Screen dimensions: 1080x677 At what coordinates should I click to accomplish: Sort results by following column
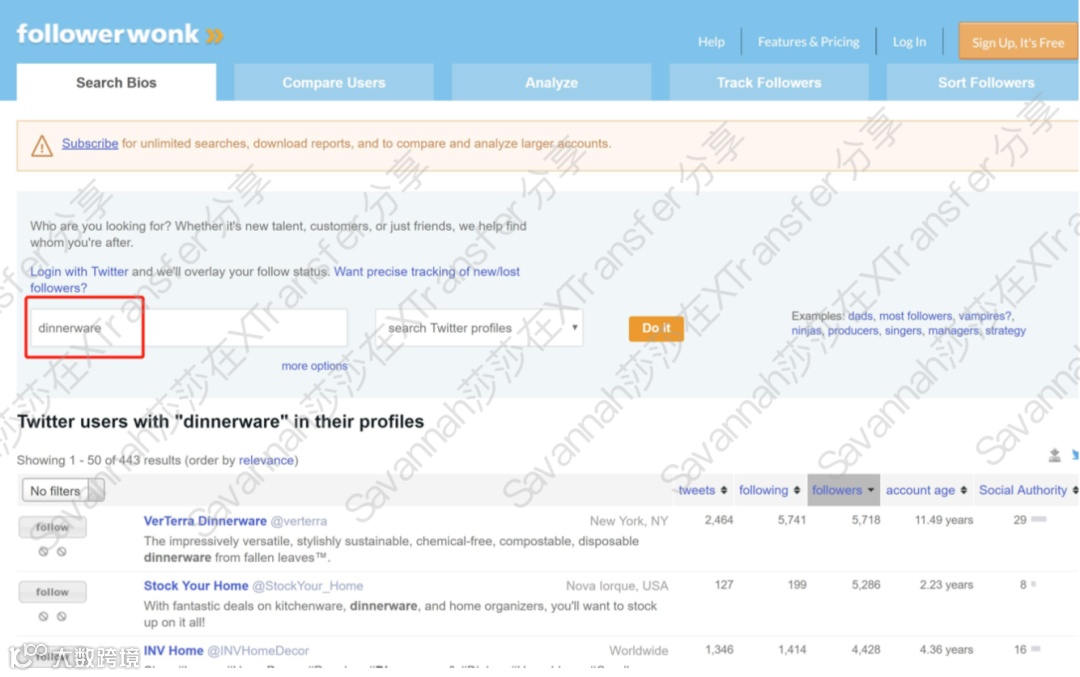click(769, 490)
